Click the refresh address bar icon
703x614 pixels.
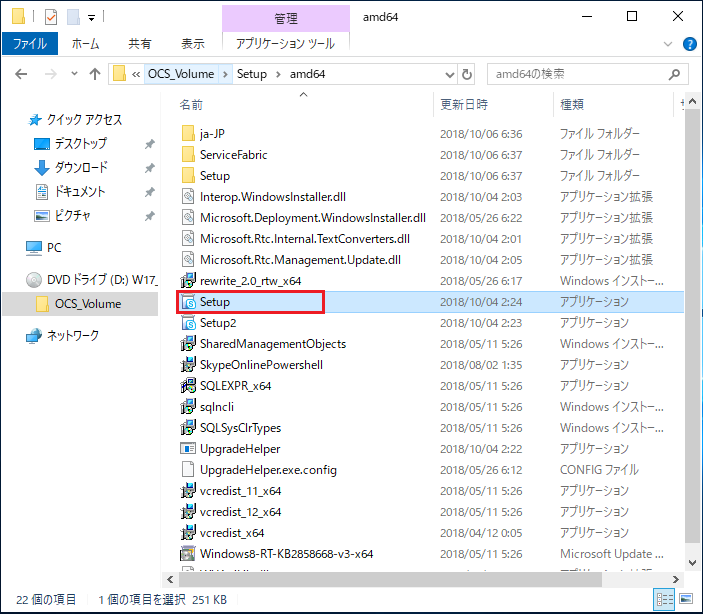tap(467, 74)
